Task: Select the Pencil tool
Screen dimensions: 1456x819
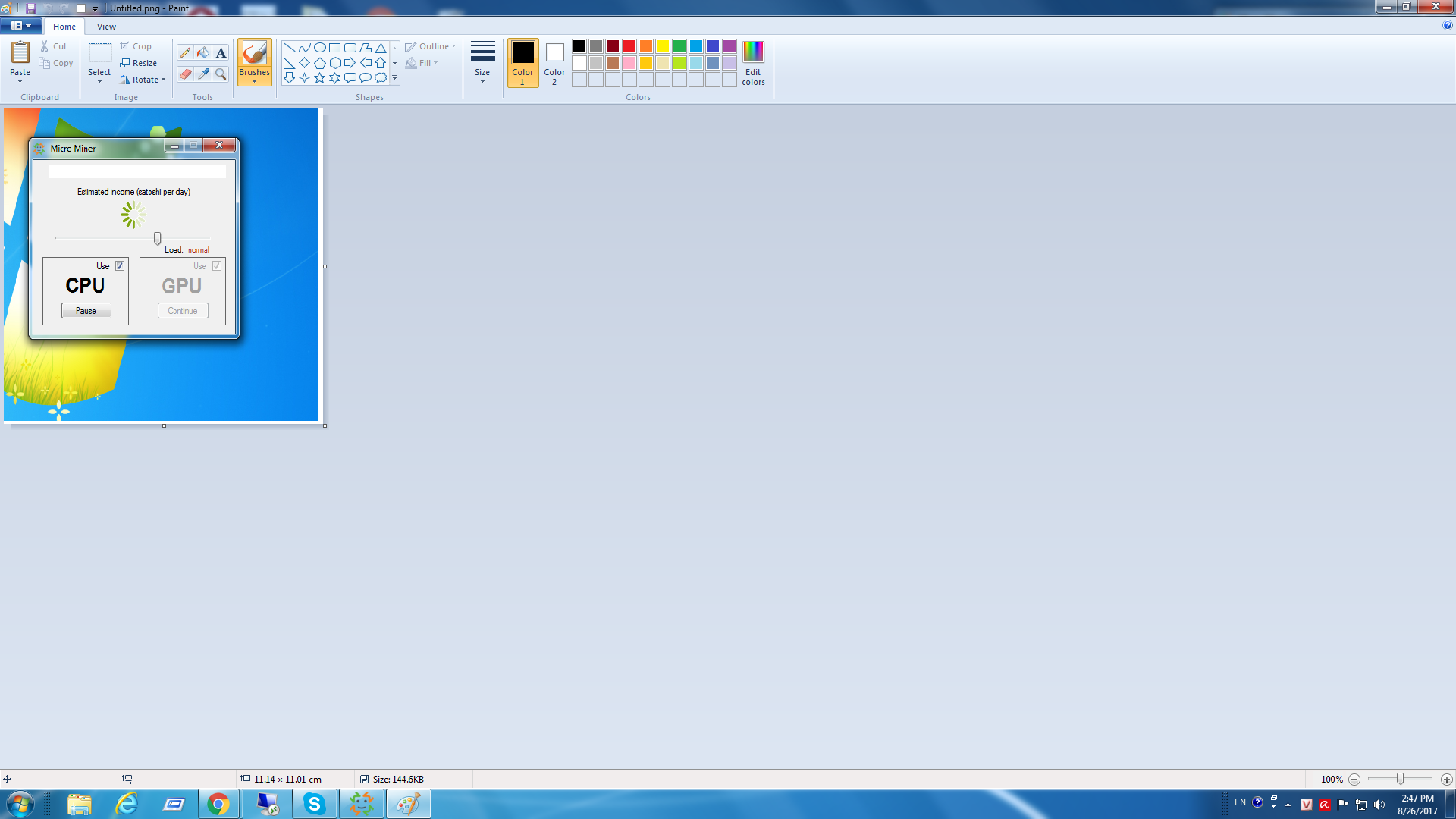Action: coord(185,53)
